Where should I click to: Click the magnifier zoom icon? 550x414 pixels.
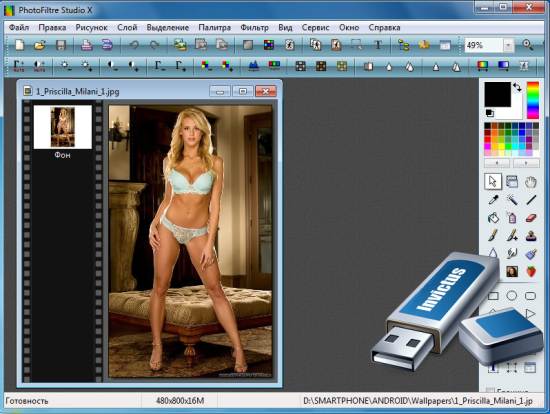[x=527, y=45]
